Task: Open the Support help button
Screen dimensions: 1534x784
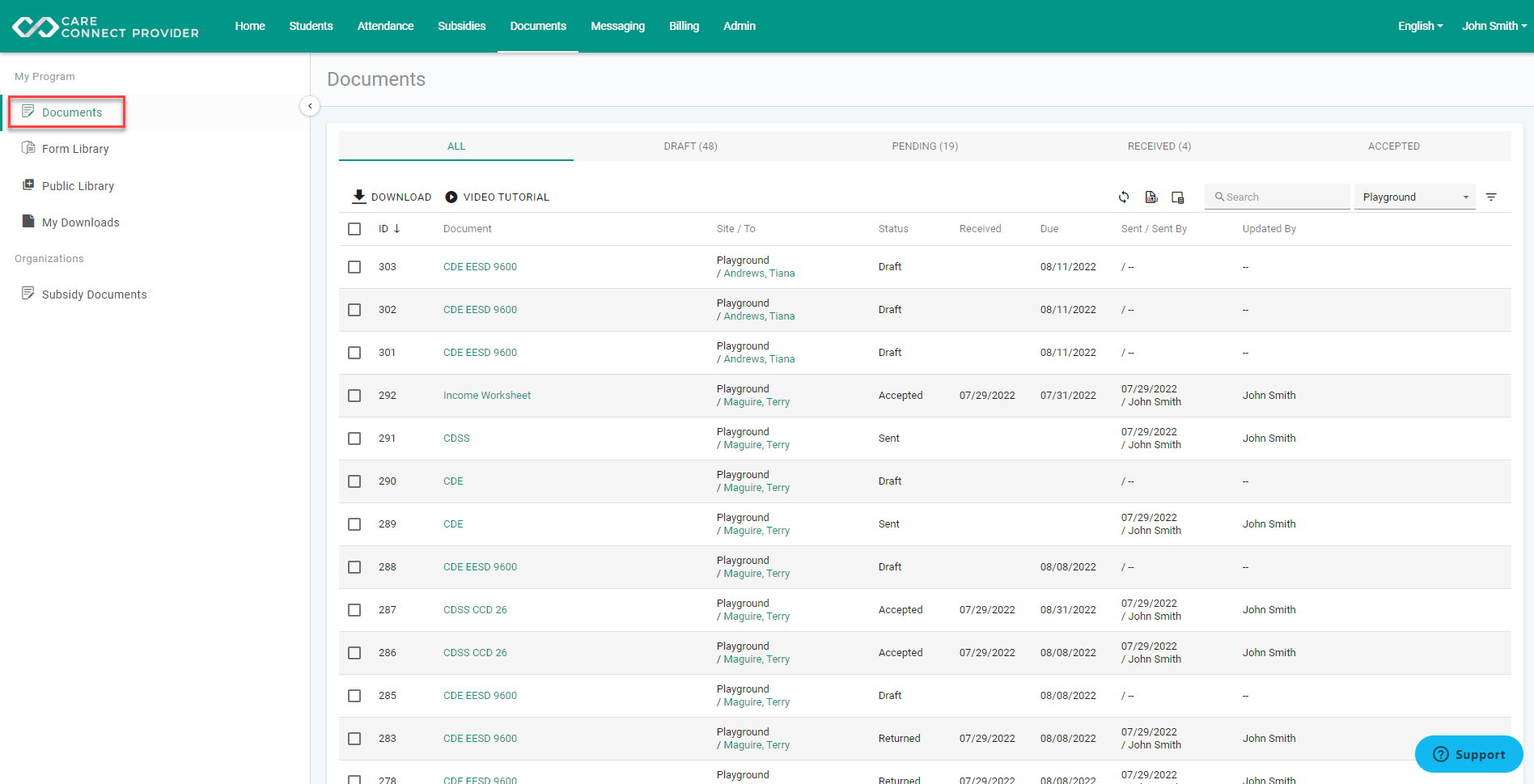Action: 1468,754
